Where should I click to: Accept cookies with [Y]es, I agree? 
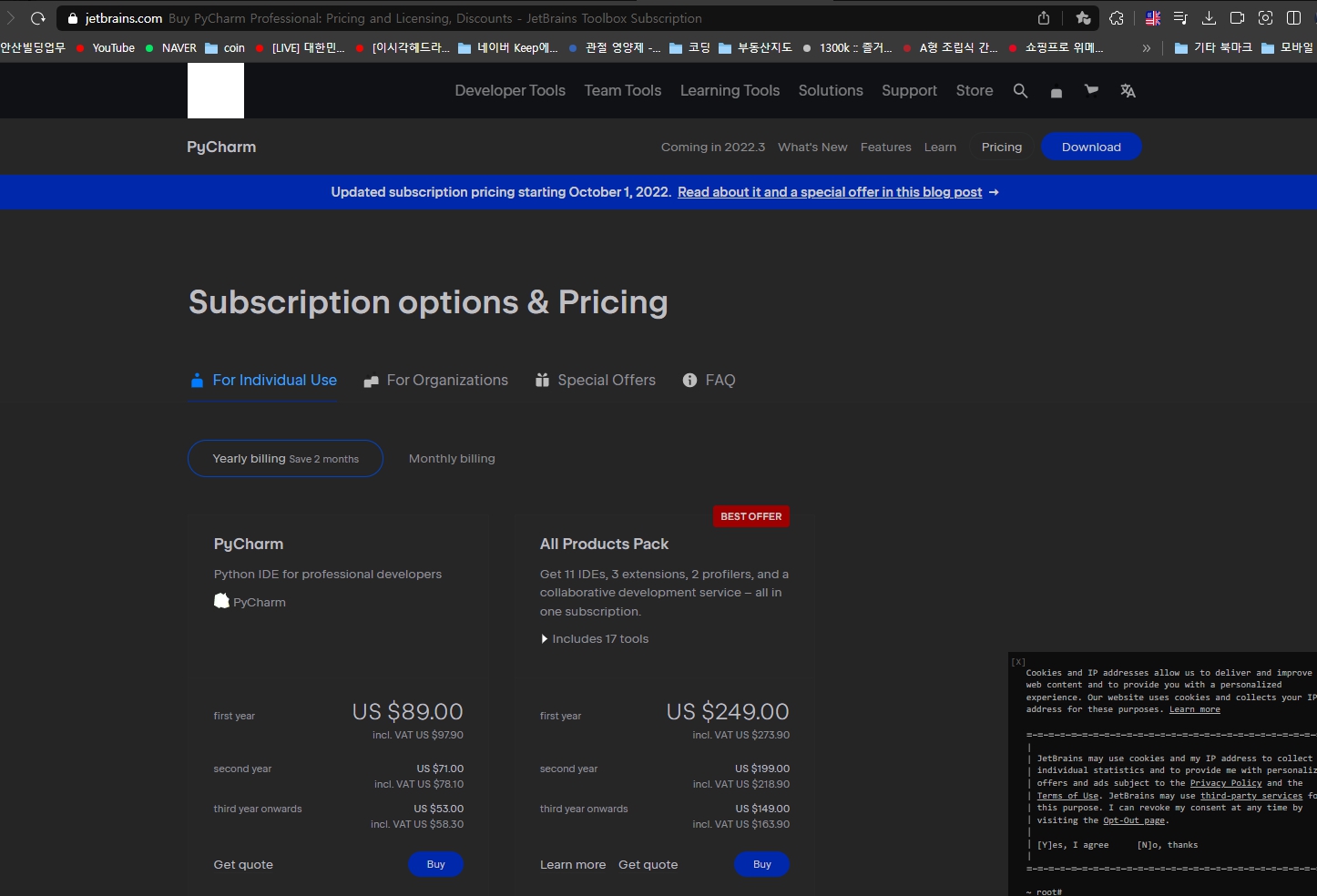coord(1073,845)
